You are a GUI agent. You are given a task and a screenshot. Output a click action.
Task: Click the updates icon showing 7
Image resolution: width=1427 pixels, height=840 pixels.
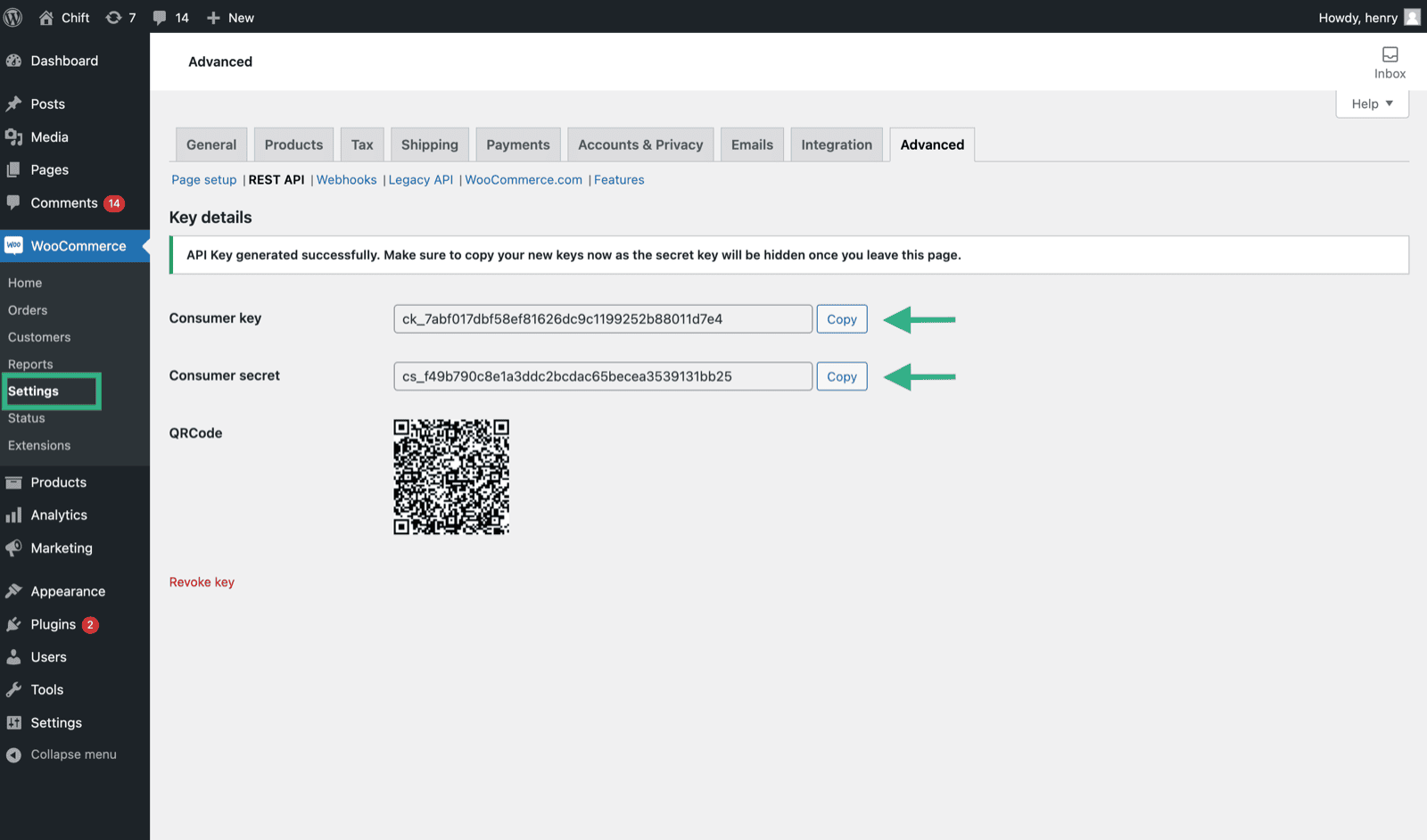click(113, 17)
